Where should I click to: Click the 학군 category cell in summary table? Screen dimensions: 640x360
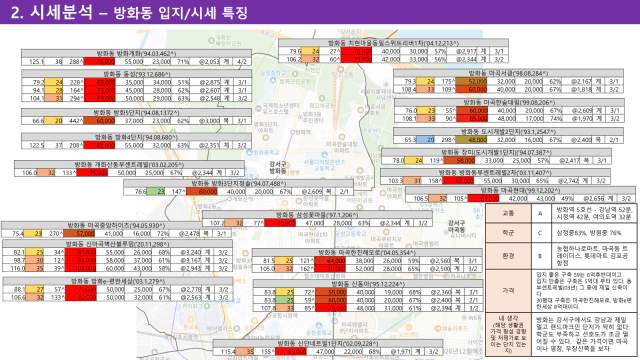tap(508, 233)
